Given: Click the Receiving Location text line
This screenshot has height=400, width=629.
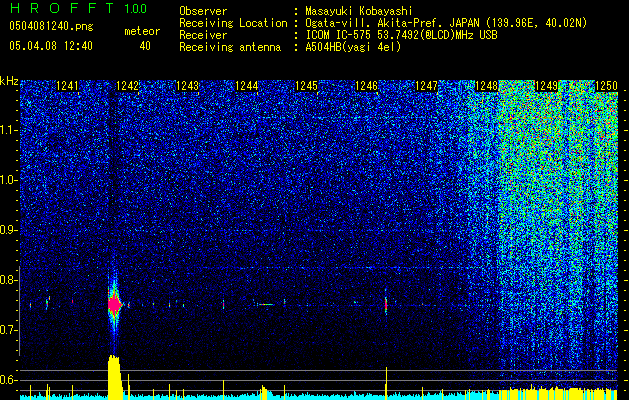Looking at the screenshot, I should tap(383, 23).
